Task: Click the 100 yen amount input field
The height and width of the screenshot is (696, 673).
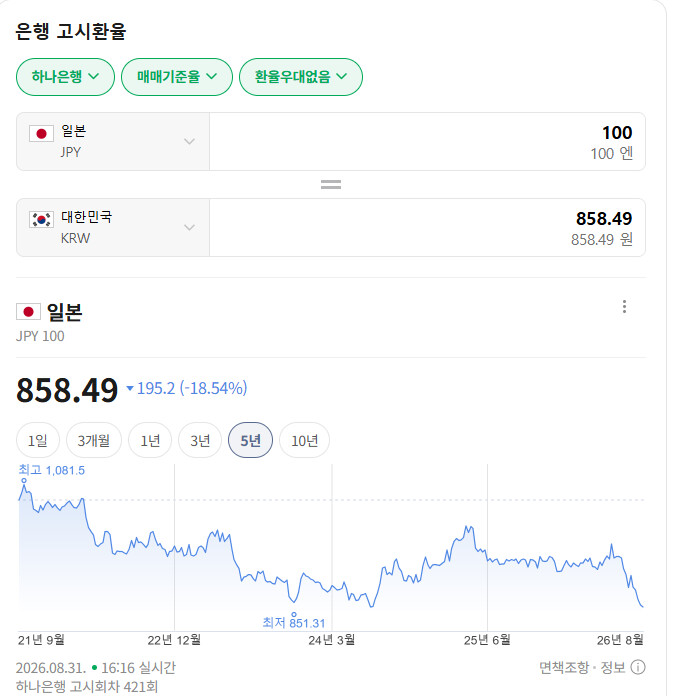Action: pos(428,142)
